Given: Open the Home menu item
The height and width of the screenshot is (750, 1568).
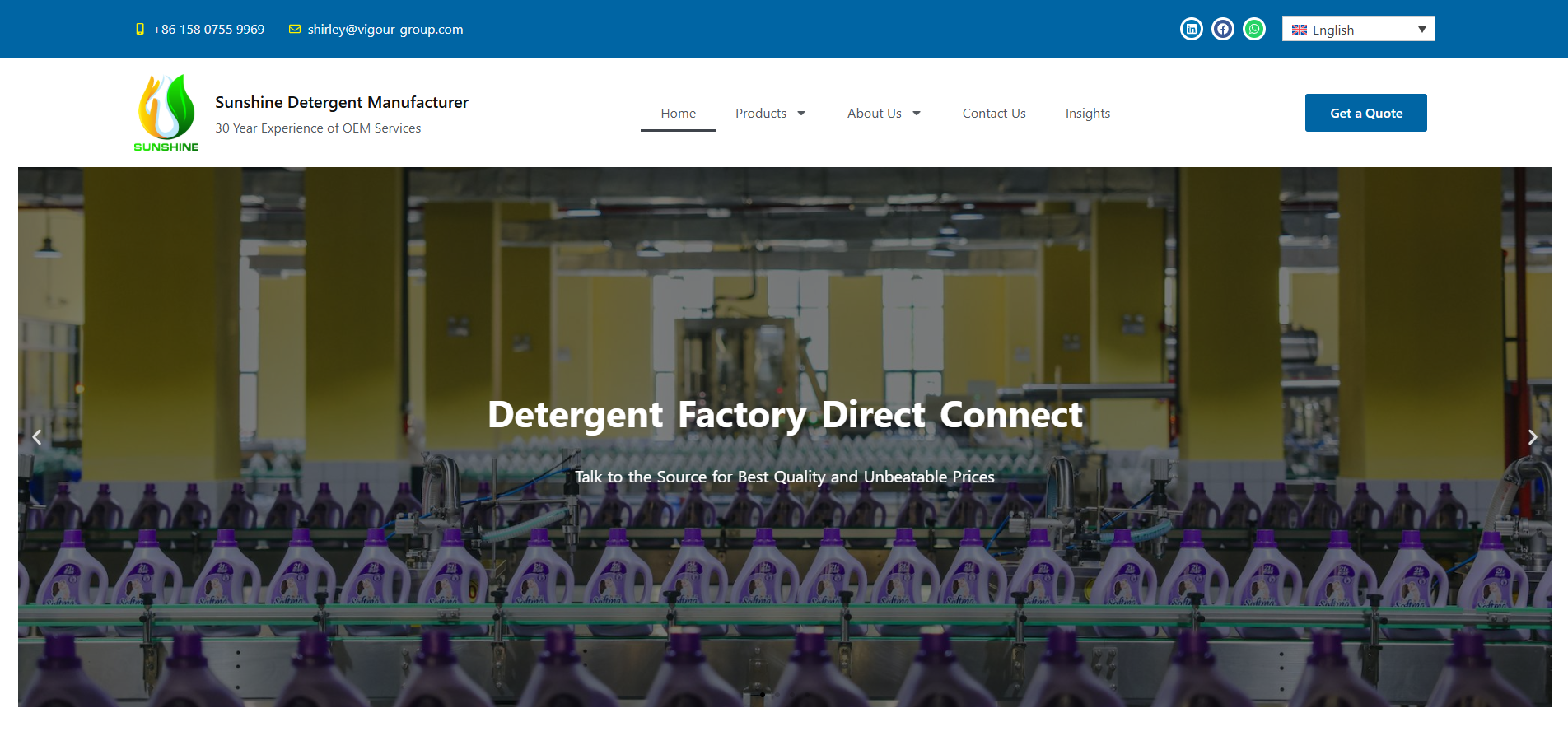Looking at the screenshot, I should point(678,114).
